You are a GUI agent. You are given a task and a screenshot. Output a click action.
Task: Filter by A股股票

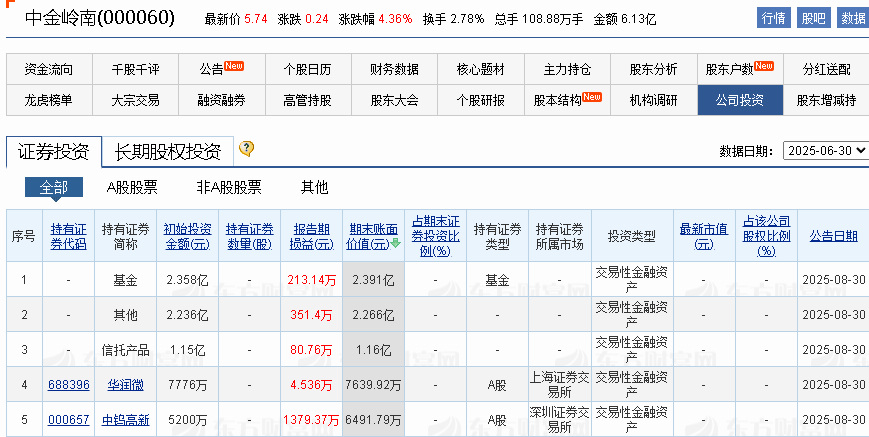click(x=132, y=187)
